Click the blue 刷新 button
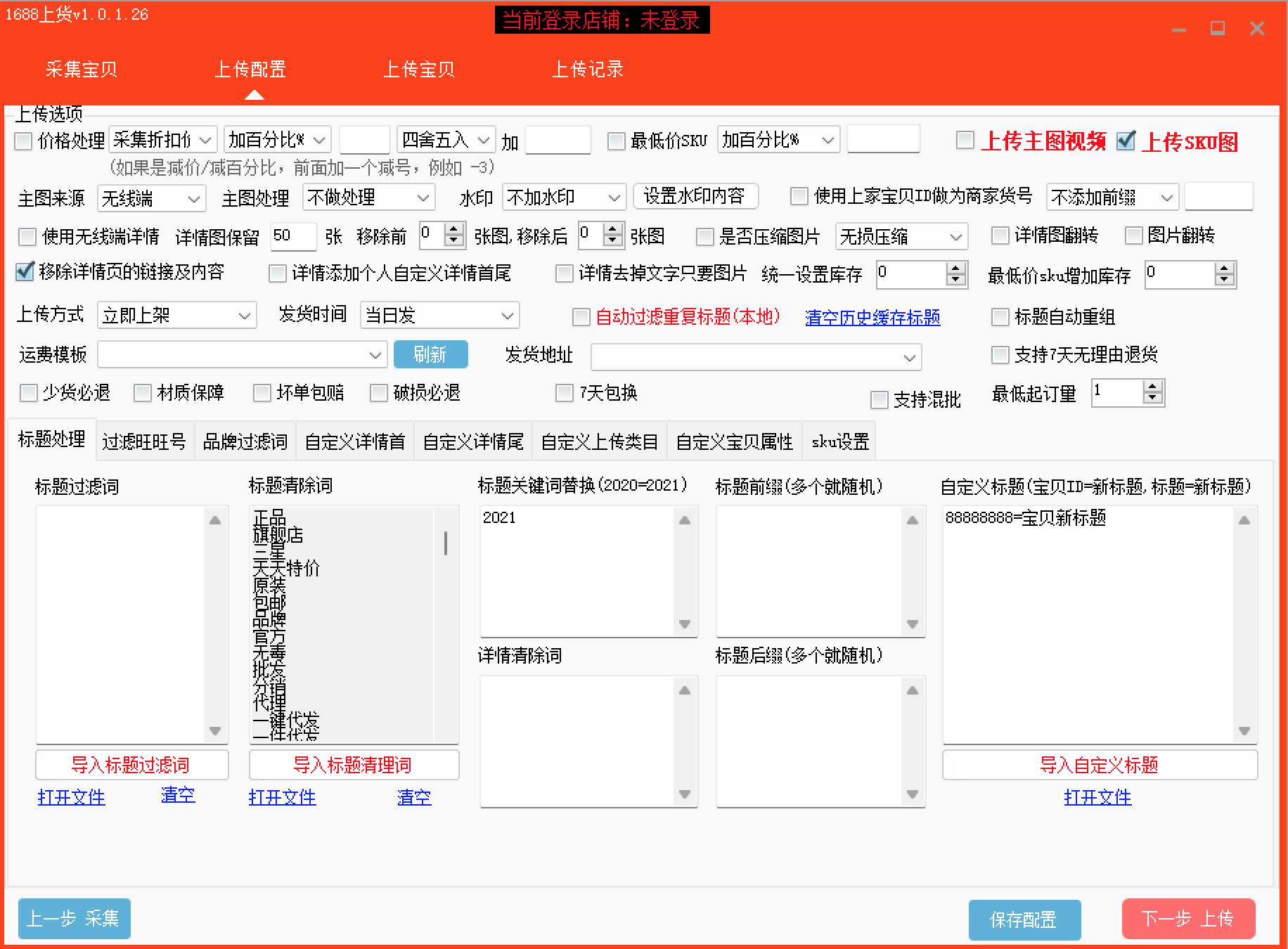The image size is (1288, 949). pos(430,354)
